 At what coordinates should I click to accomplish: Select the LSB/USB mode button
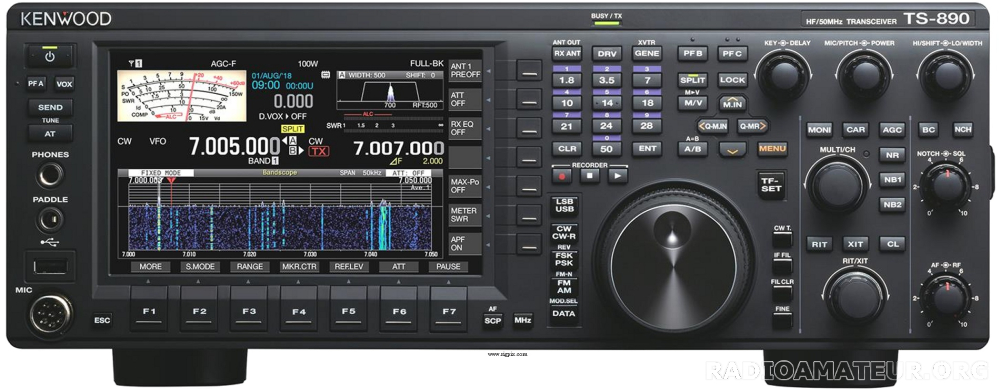[x=564, y=205]
